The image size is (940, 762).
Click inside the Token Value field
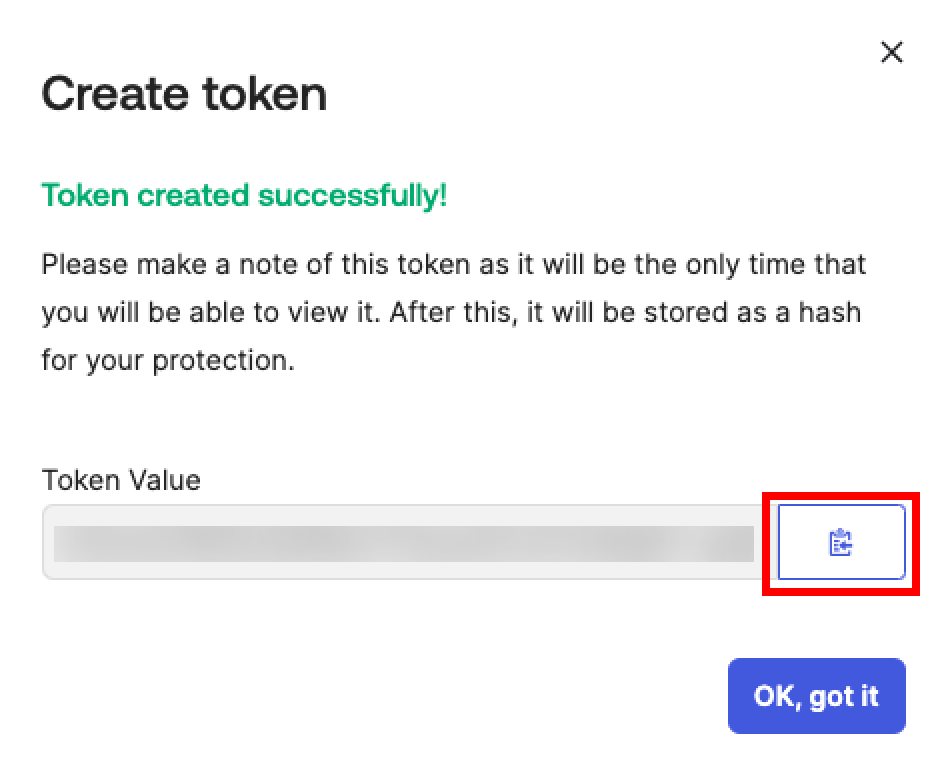(x=410, y=542)
